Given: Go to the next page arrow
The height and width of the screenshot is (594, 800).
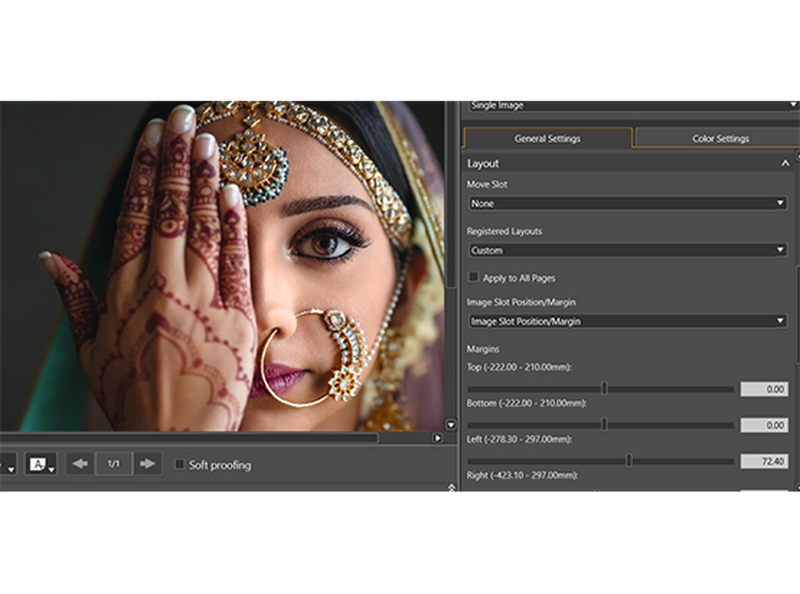Looking at the screenshot, I should point(147,464).
